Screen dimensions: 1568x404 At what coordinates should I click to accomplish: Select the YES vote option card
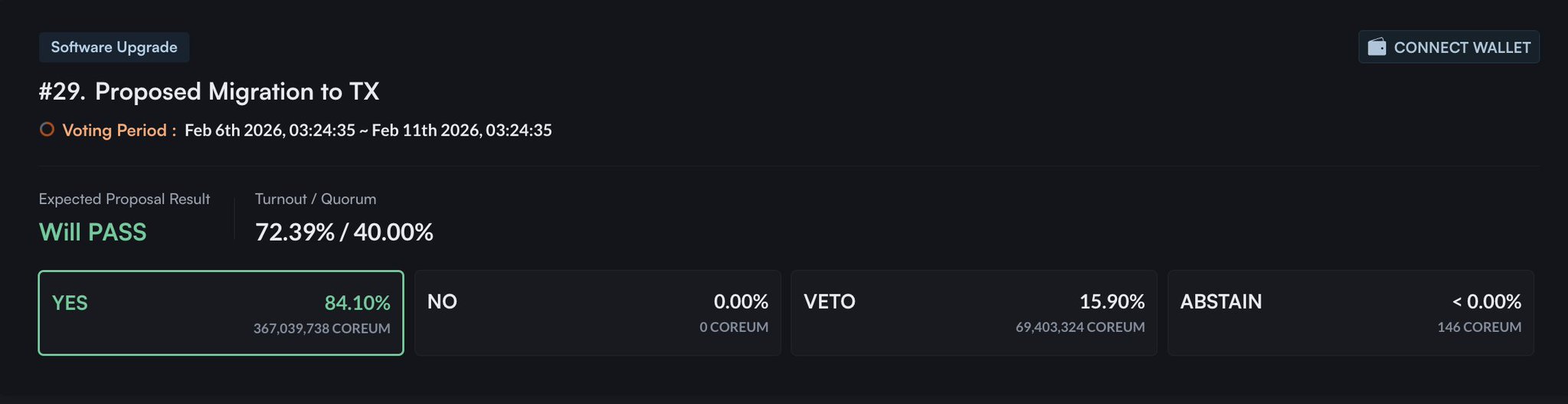[221, 313]
